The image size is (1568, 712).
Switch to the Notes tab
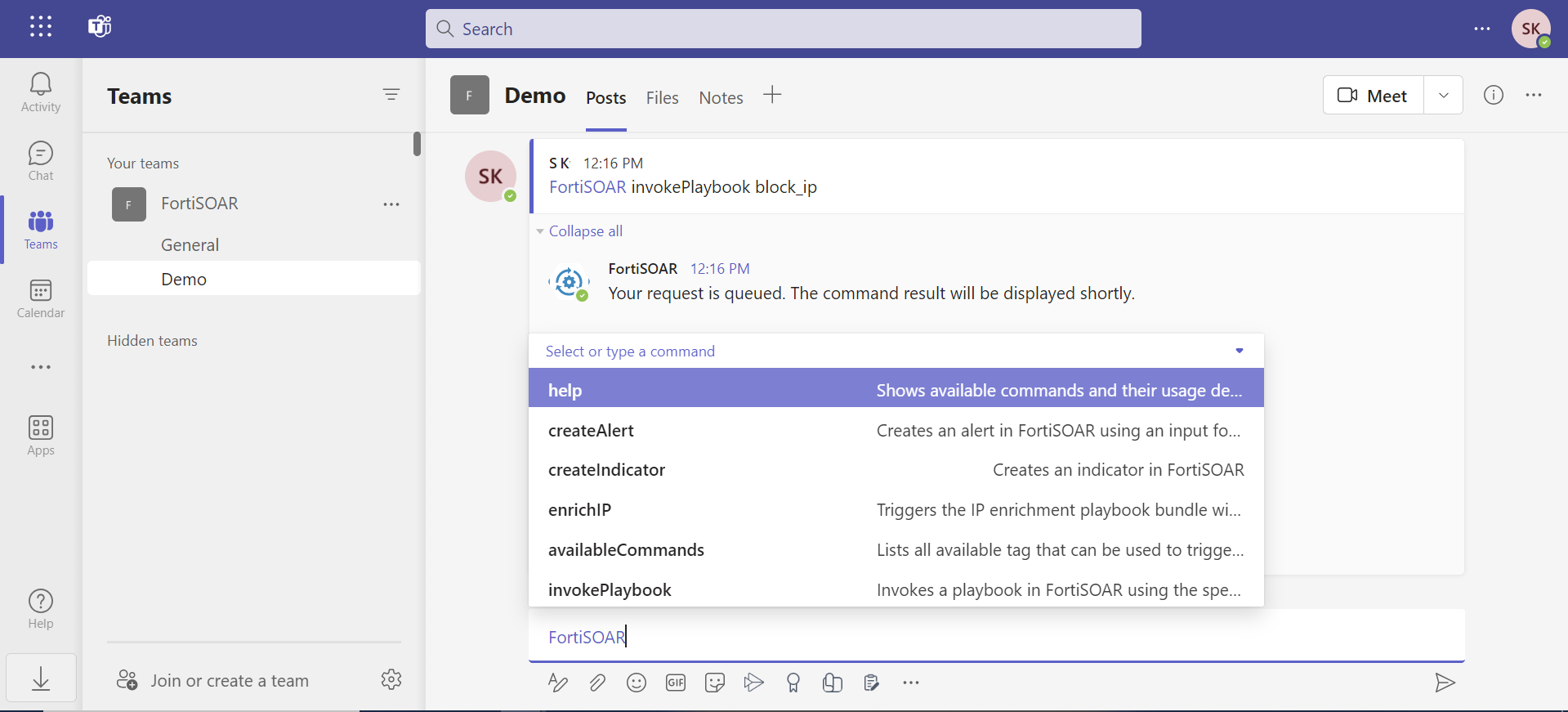pos(721,98)
